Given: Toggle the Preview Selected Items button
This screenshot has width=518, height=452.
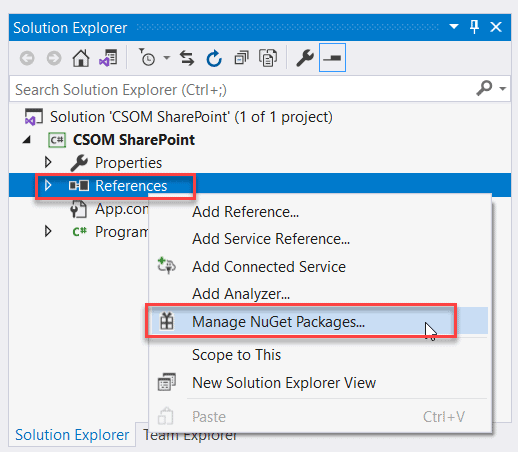Looking at the screenshot, I should (x=332, y=57).
